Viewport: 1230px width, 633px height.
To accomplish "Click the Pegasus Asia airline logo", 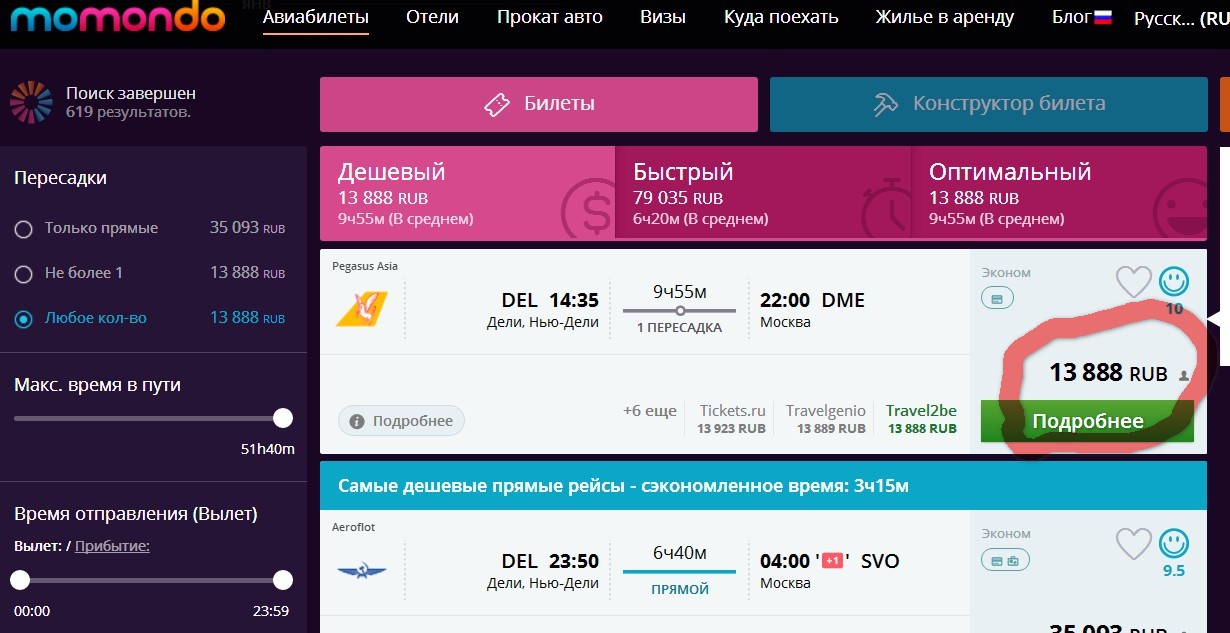I will (360, 307).
